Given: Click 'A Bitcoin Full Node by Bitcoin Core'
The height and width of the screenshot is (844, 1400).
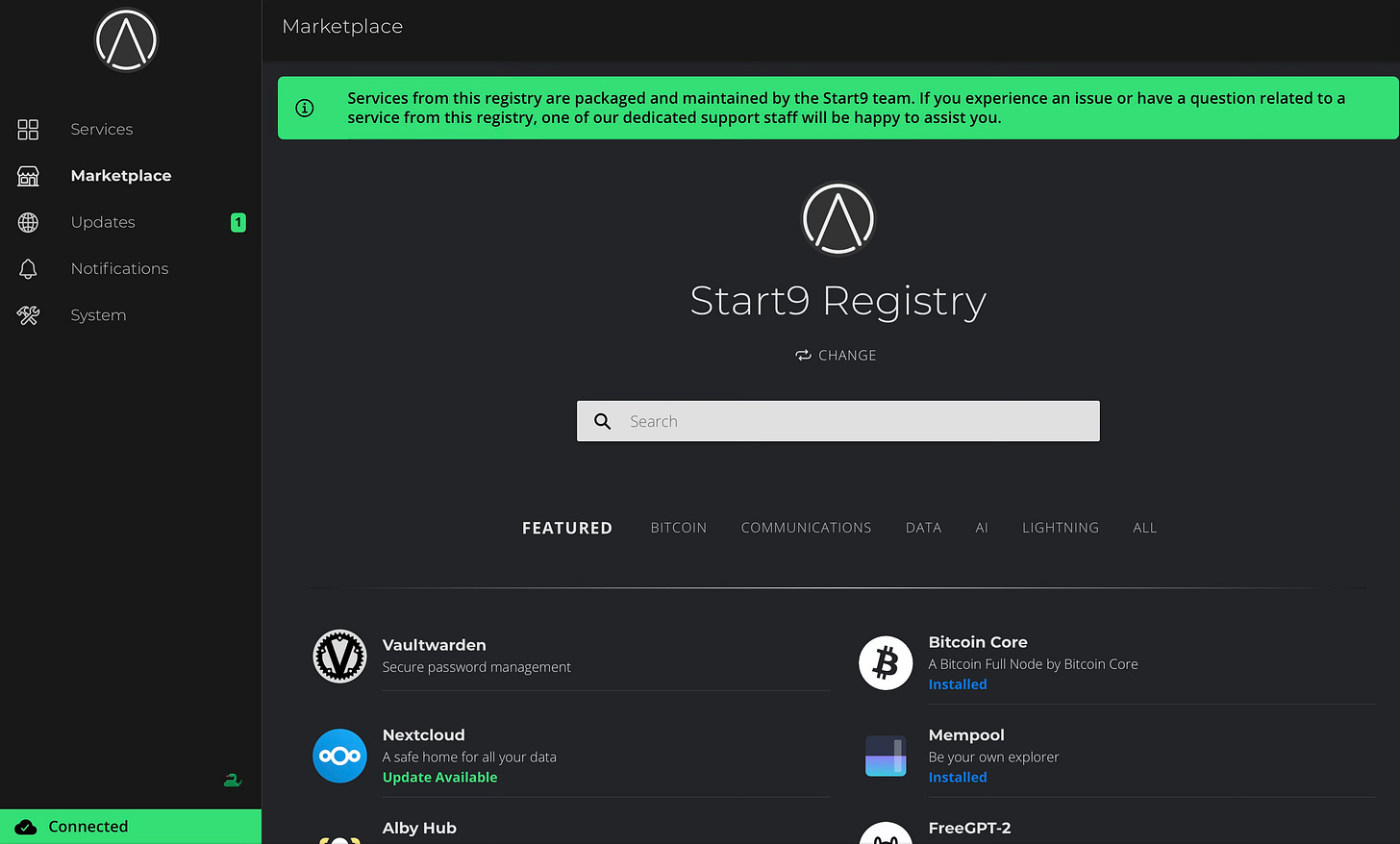Looking at the screenshot, I should (1034, 664).
